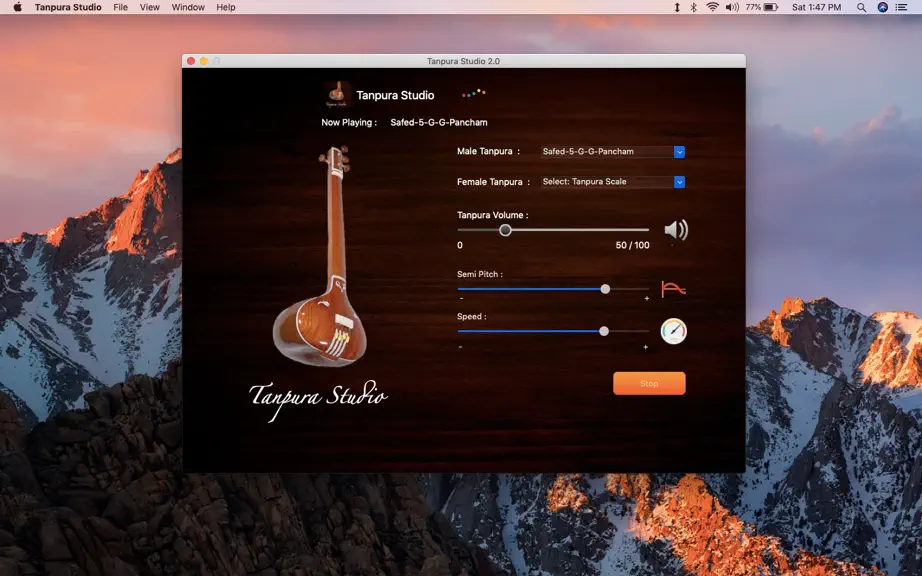Viewport: 922px width, 576px height.
Task: Click the 'Semi Pitch :' label
Action: (x=480, y=274)
